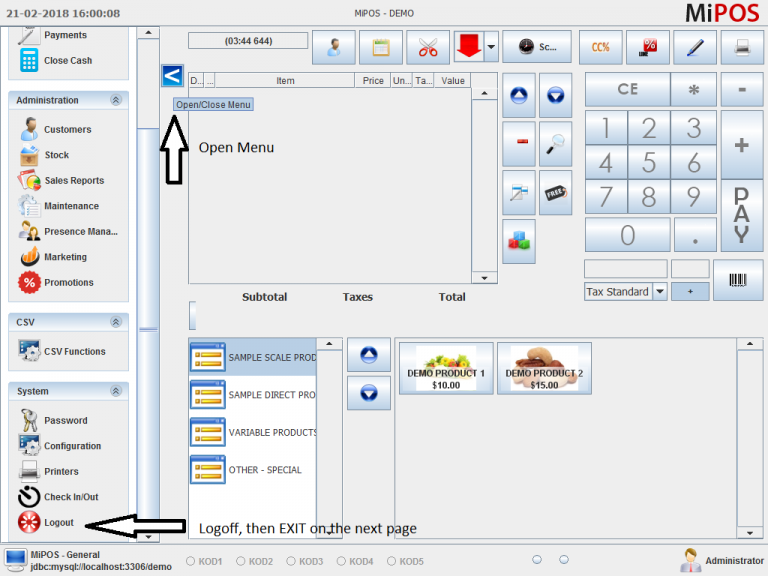
Task: Open Promotions menu item
Action: click(x=56, y=282)
